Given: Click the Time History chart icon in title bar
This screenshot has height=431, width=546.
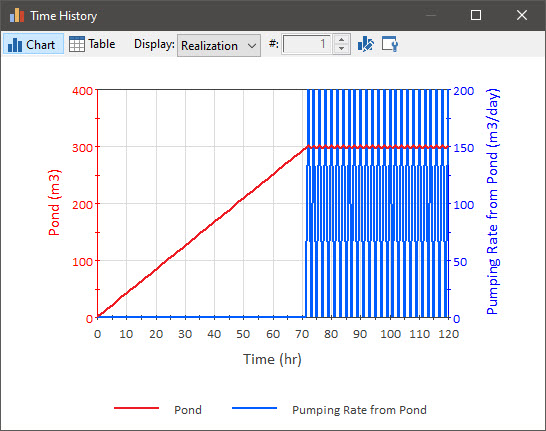Looking at the screenshot, I should click(17, 15).
